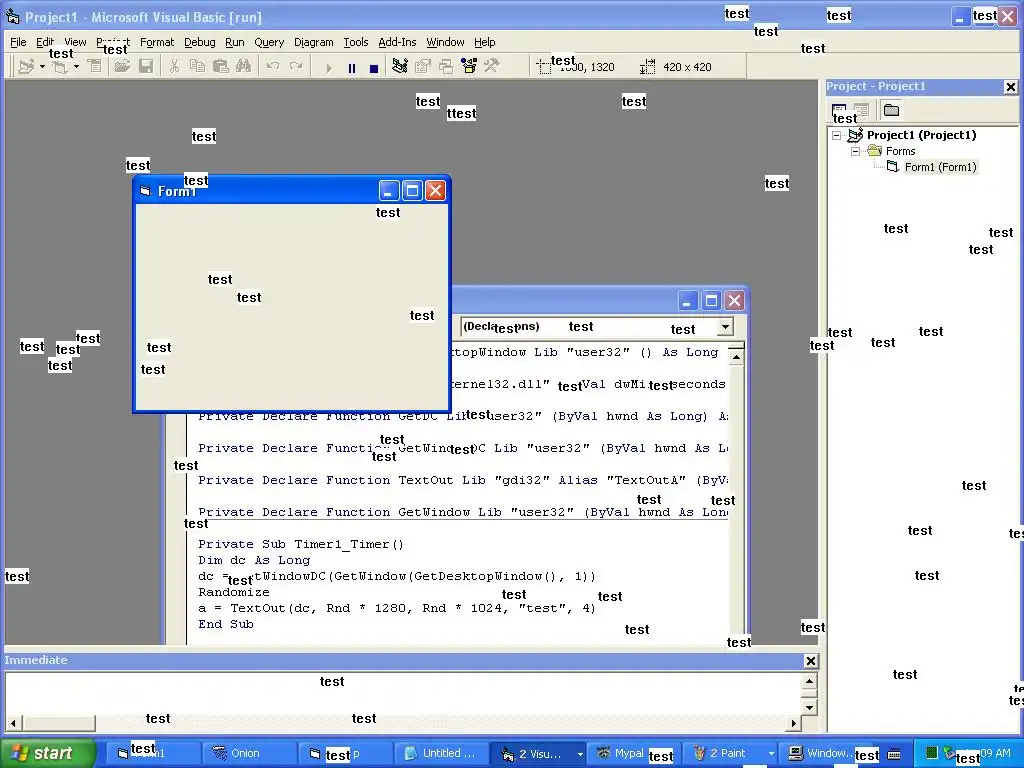The image size is (1024, 768).
Task: Show the Project Explorer via toolbar icon
Action: pos(400,66)
